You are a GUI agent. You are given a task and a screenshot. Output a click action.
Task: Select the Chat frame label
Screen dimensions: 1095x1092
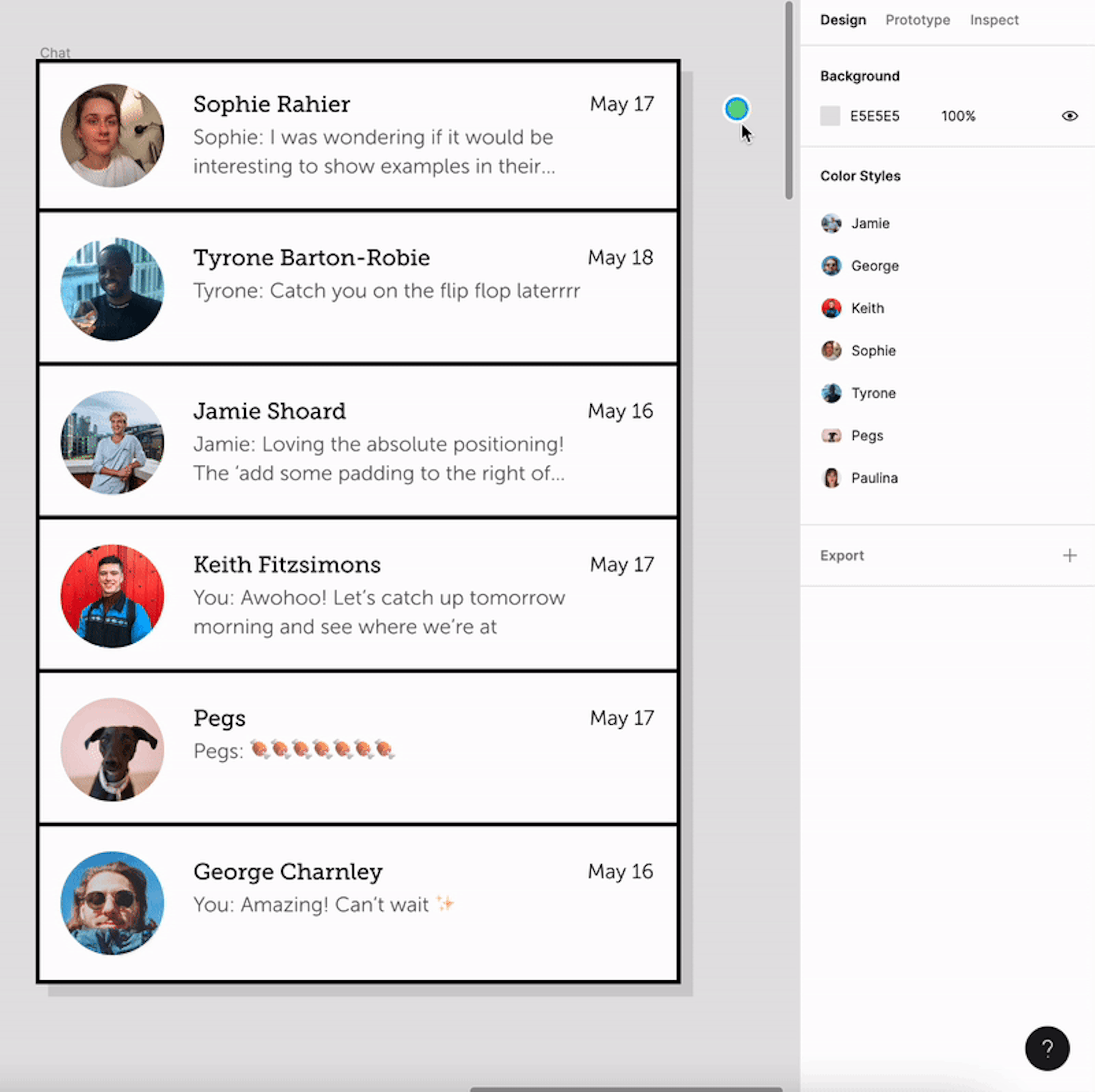click(55, 52)
